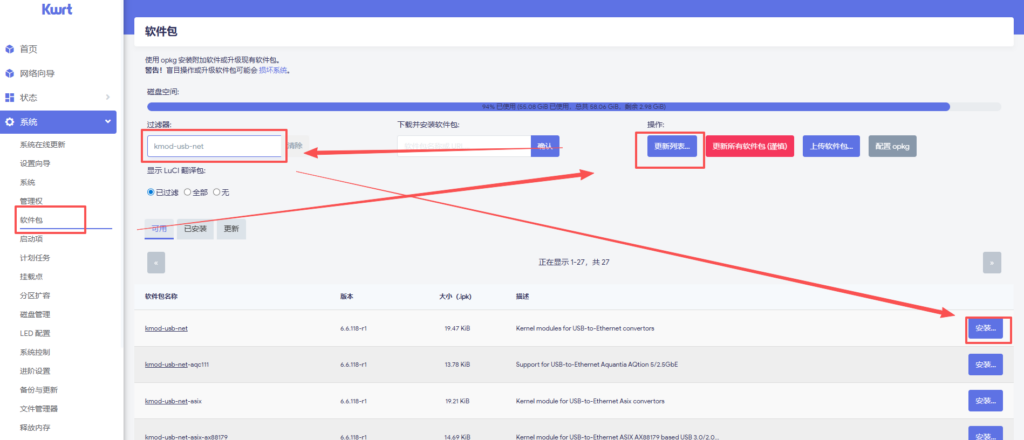The height and width of the screenshot is (440, 1024).
Task: Click description mentioning Aquantia AQtion 5/2.5GbE
Action: click(597, 364)
